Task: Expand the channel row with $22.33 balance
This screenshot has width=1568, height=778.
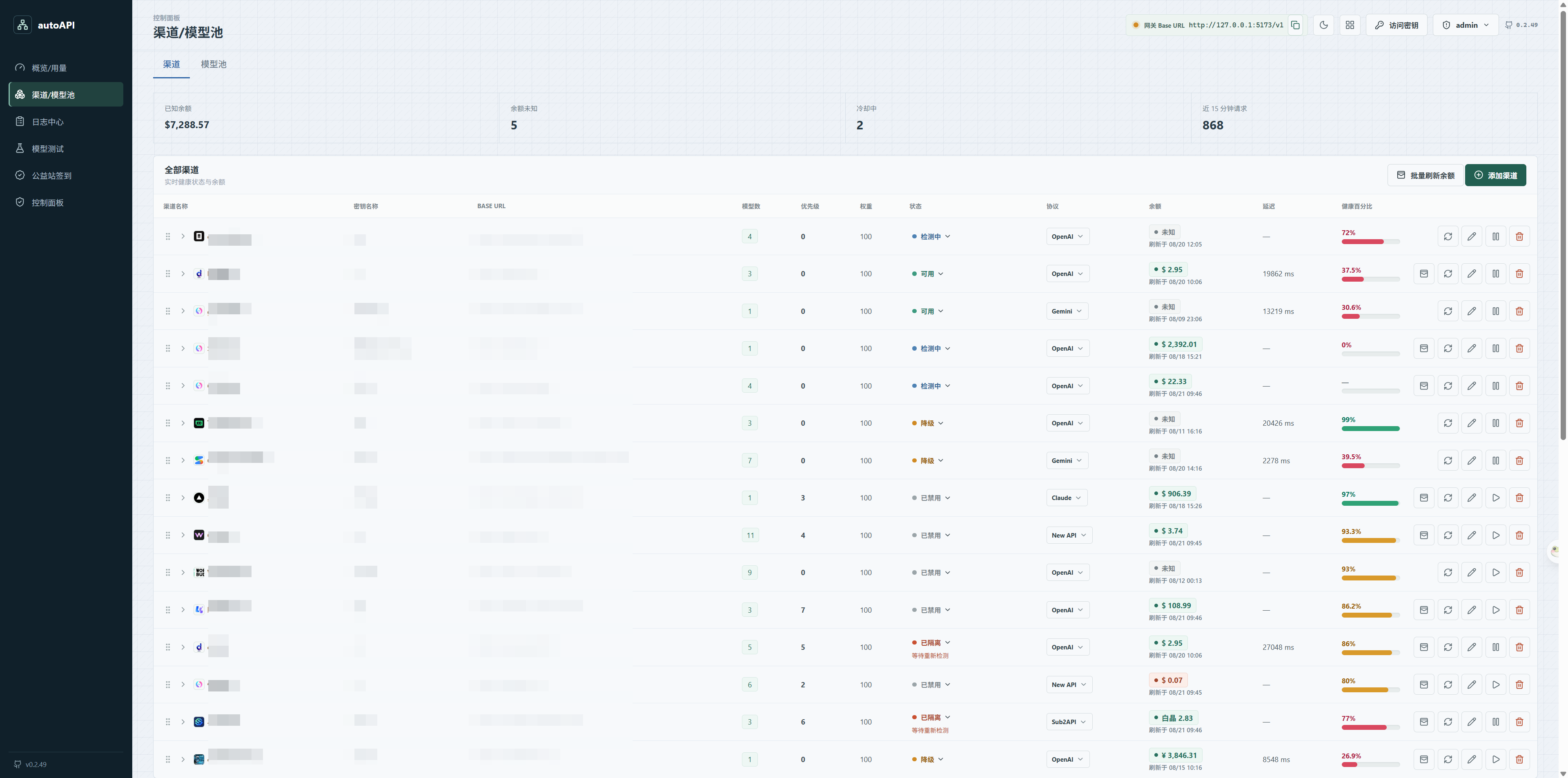Action: 183,386
